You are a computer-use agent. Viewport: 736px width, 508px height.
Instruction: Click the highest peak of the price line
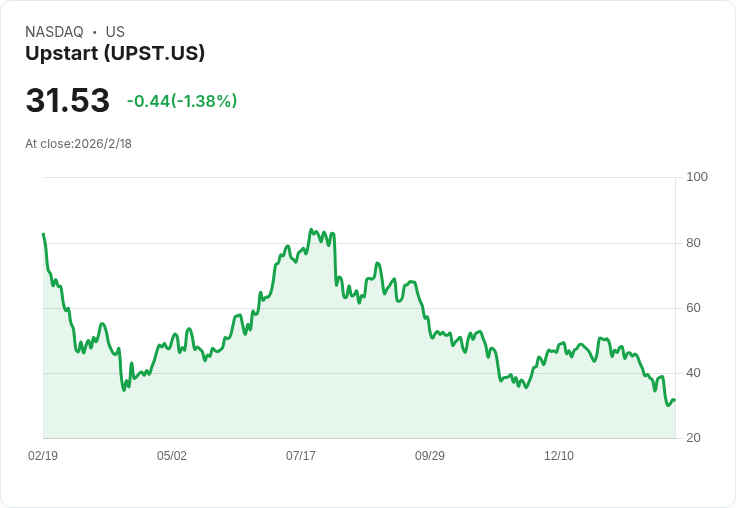[x=312, y=230]
